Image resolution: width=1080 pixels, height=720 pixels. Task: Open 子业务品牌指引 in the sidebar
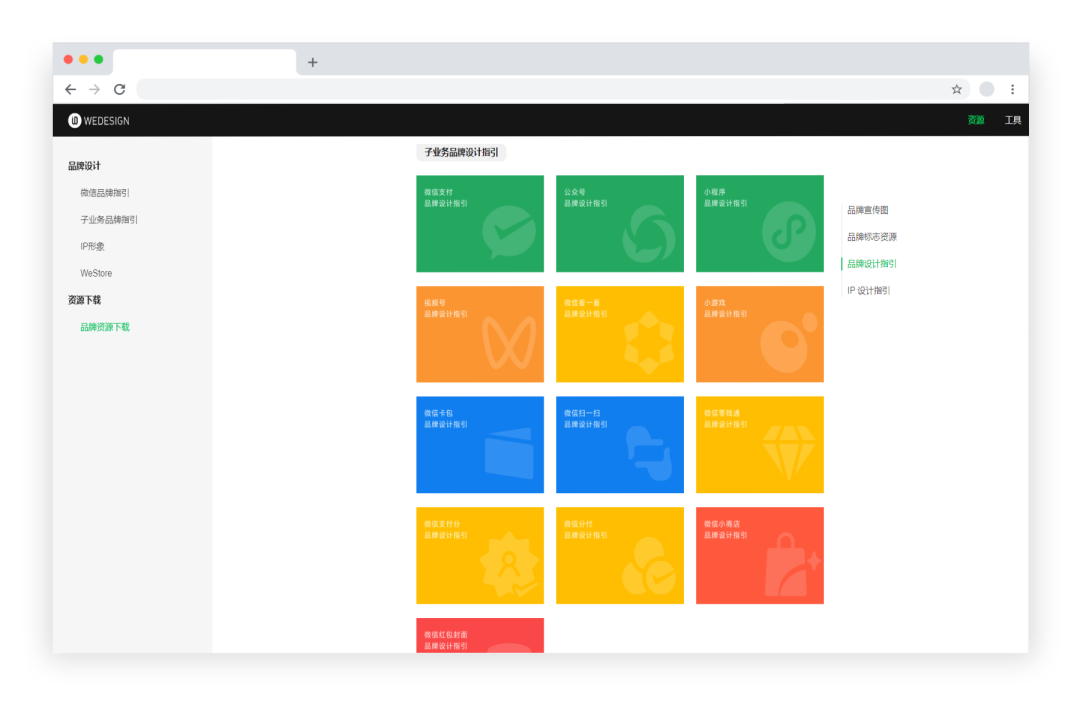pos(109,220)
